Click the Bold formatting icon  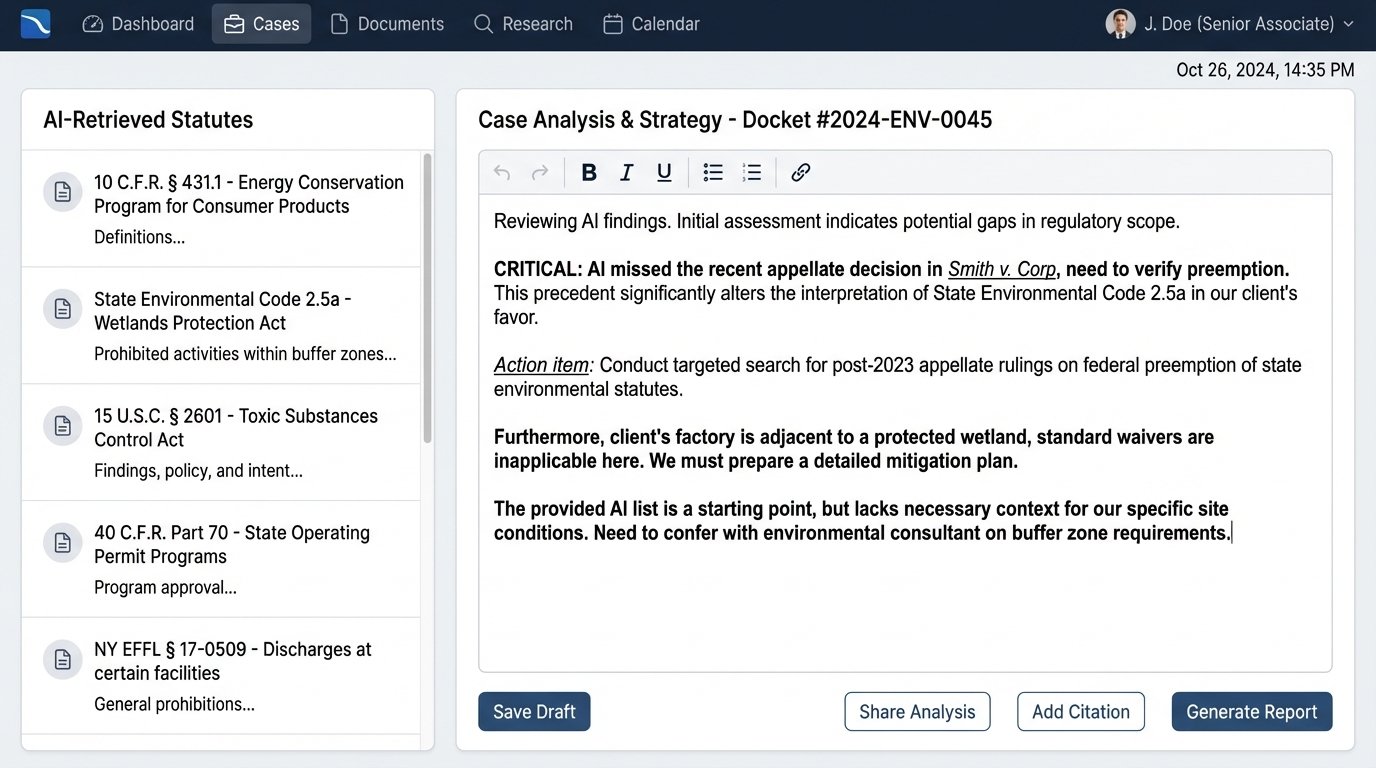pos(589,173)
